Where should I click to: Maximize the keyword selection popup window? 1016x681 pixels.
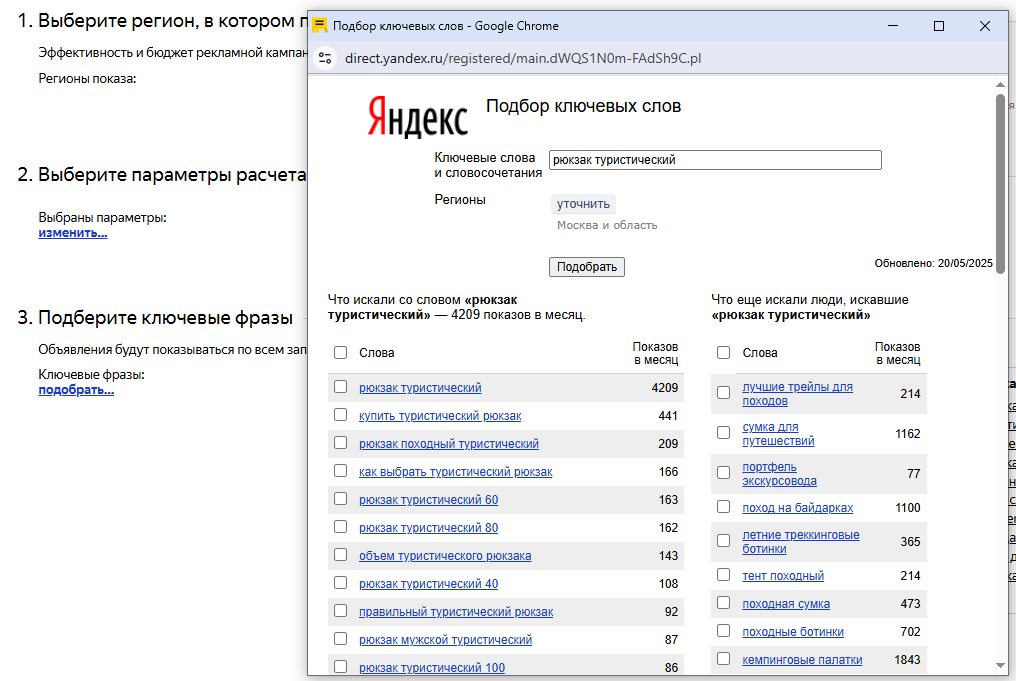click(938, 26)
